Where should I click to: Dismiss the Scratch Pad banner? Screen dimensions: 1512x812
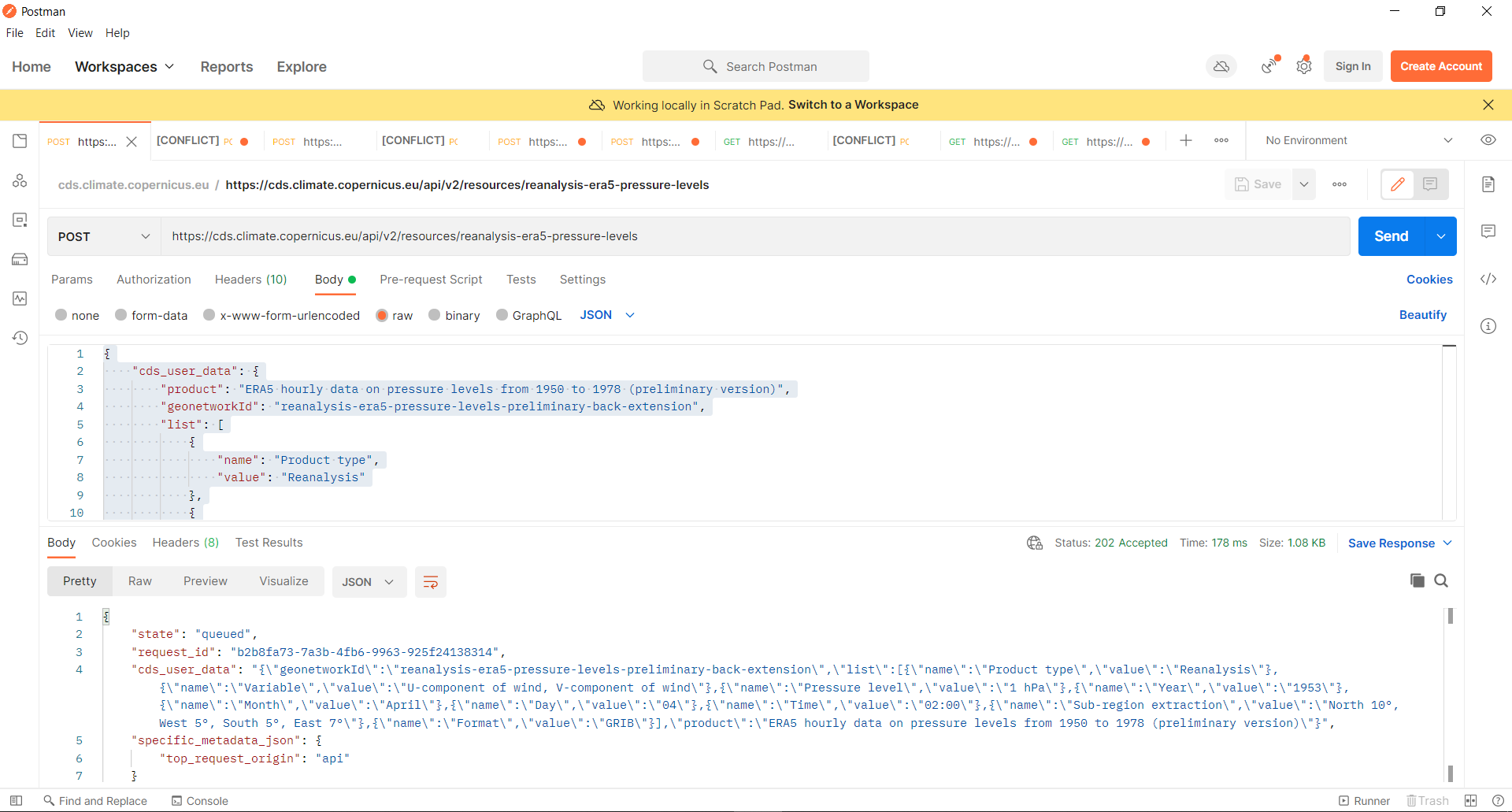(1488, 105)
